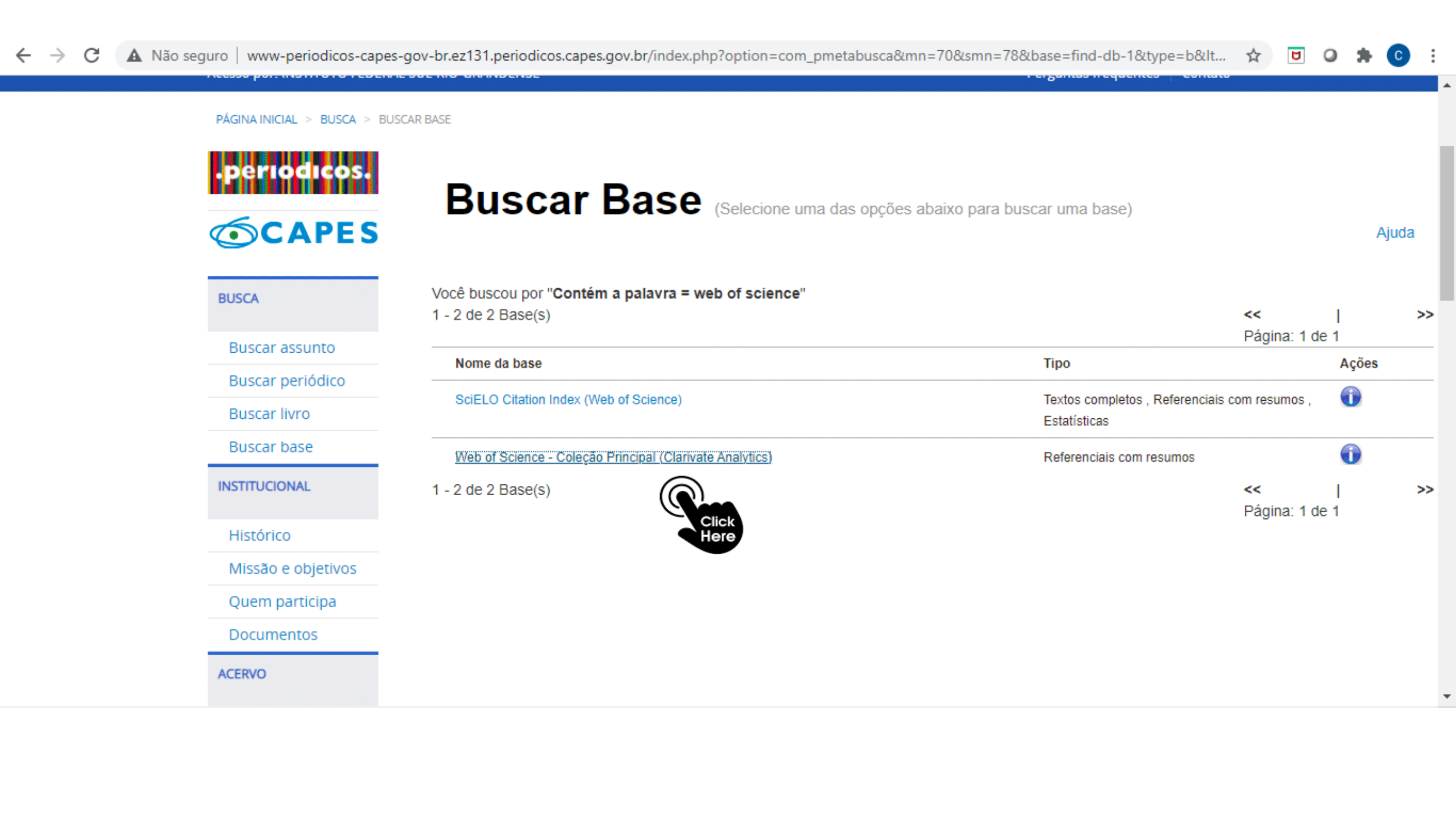Click the browser back arrow

point(23,55)
